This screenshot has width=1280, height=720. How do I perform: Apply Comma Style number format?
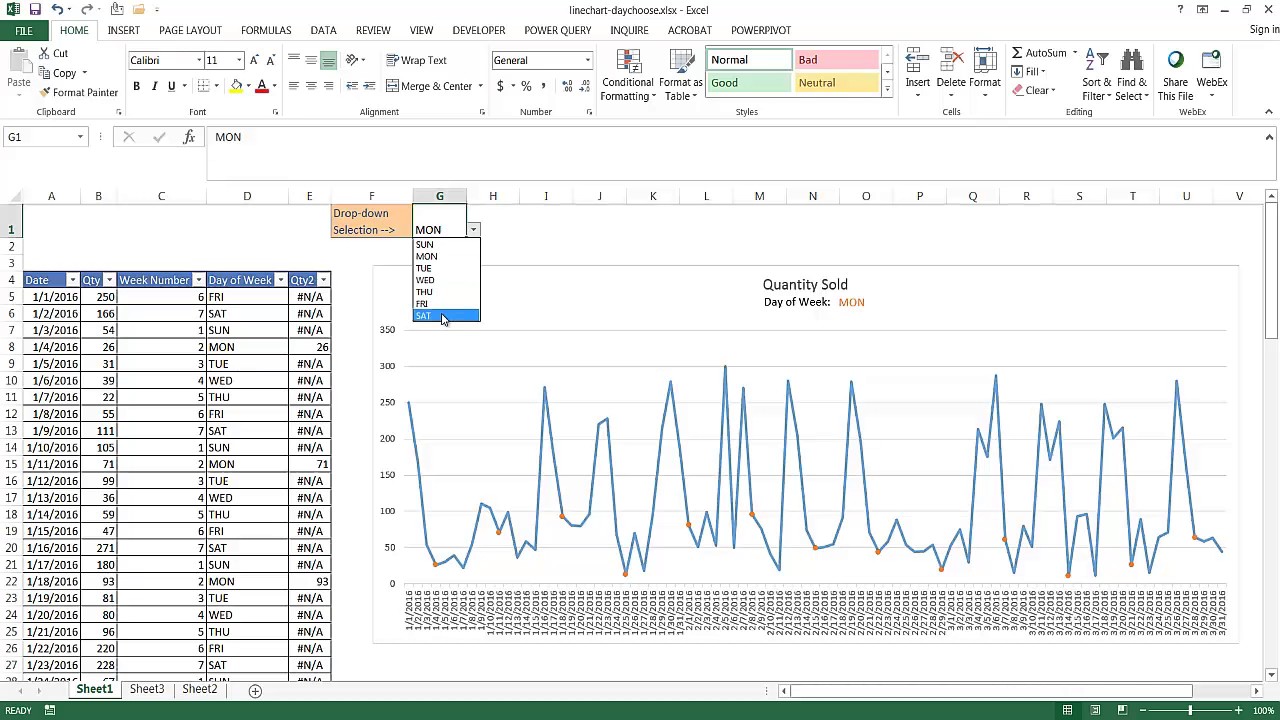542,86
